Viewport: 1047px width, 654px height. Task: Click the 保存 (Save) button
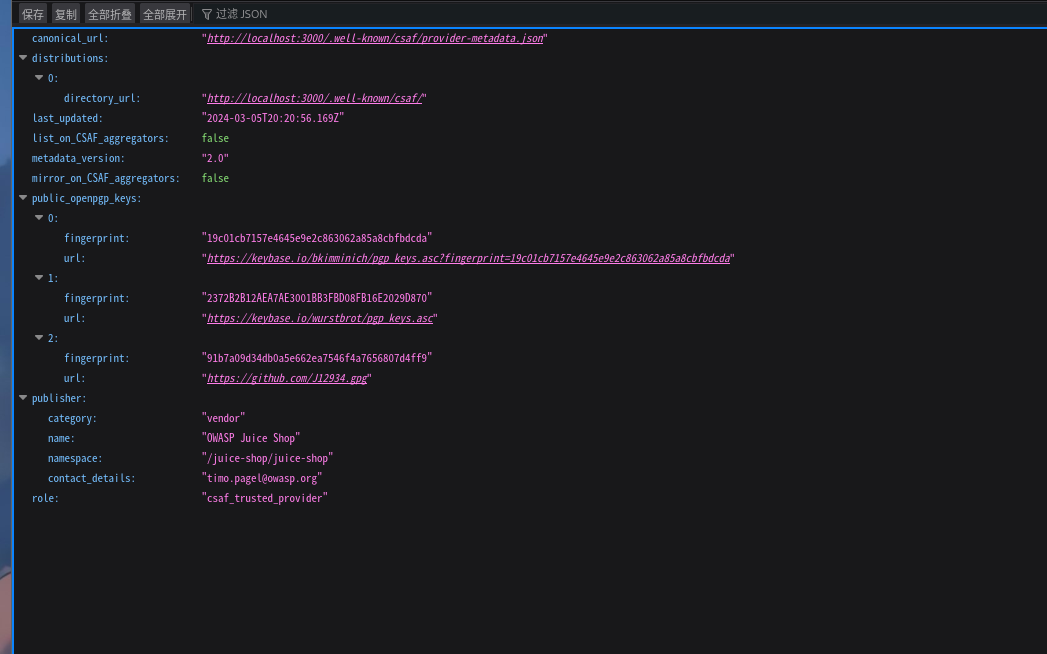pyautogui.click(x=33, y=14)
